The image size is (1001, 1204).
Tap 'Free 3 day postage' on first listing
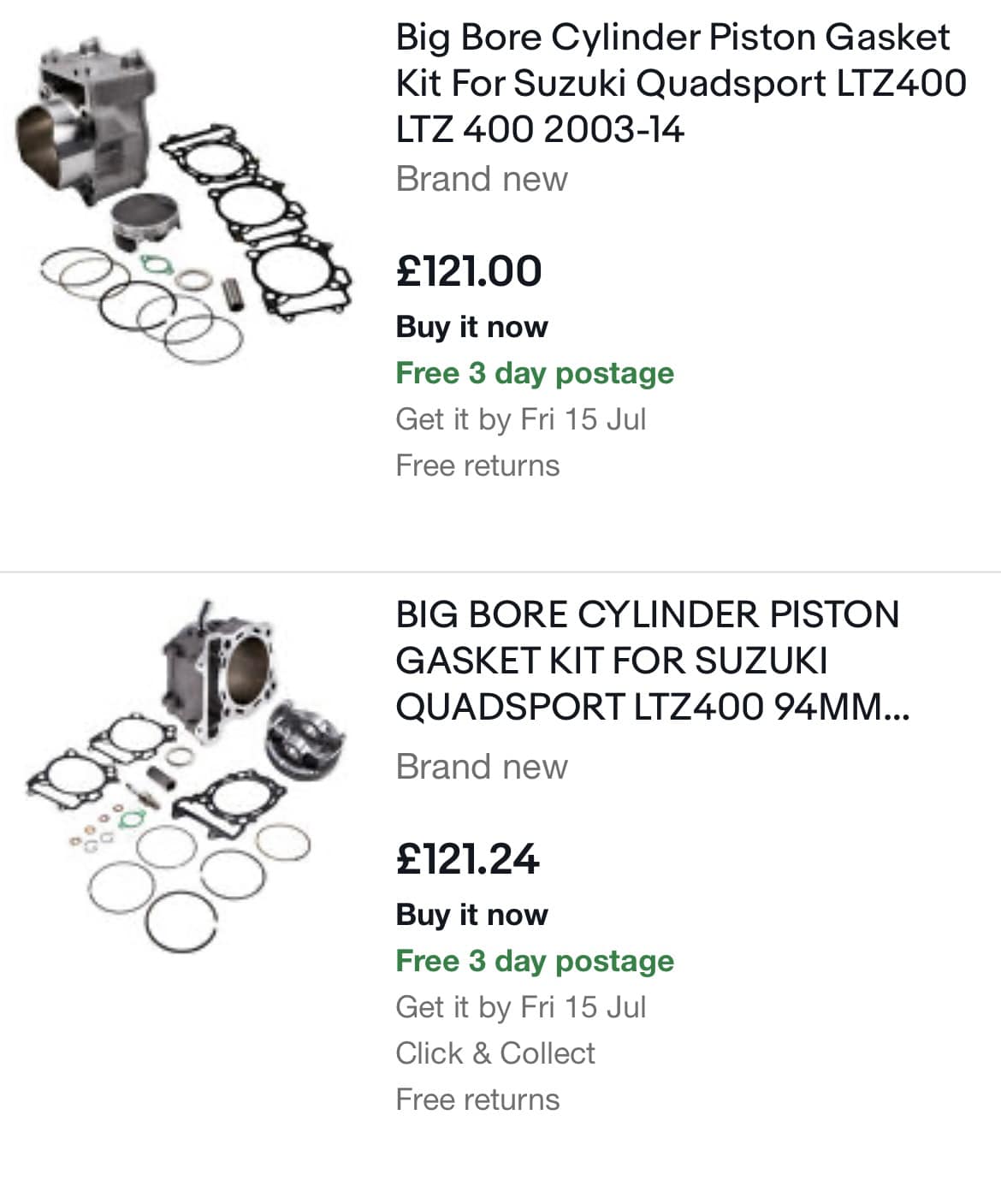tap(535, 373)
